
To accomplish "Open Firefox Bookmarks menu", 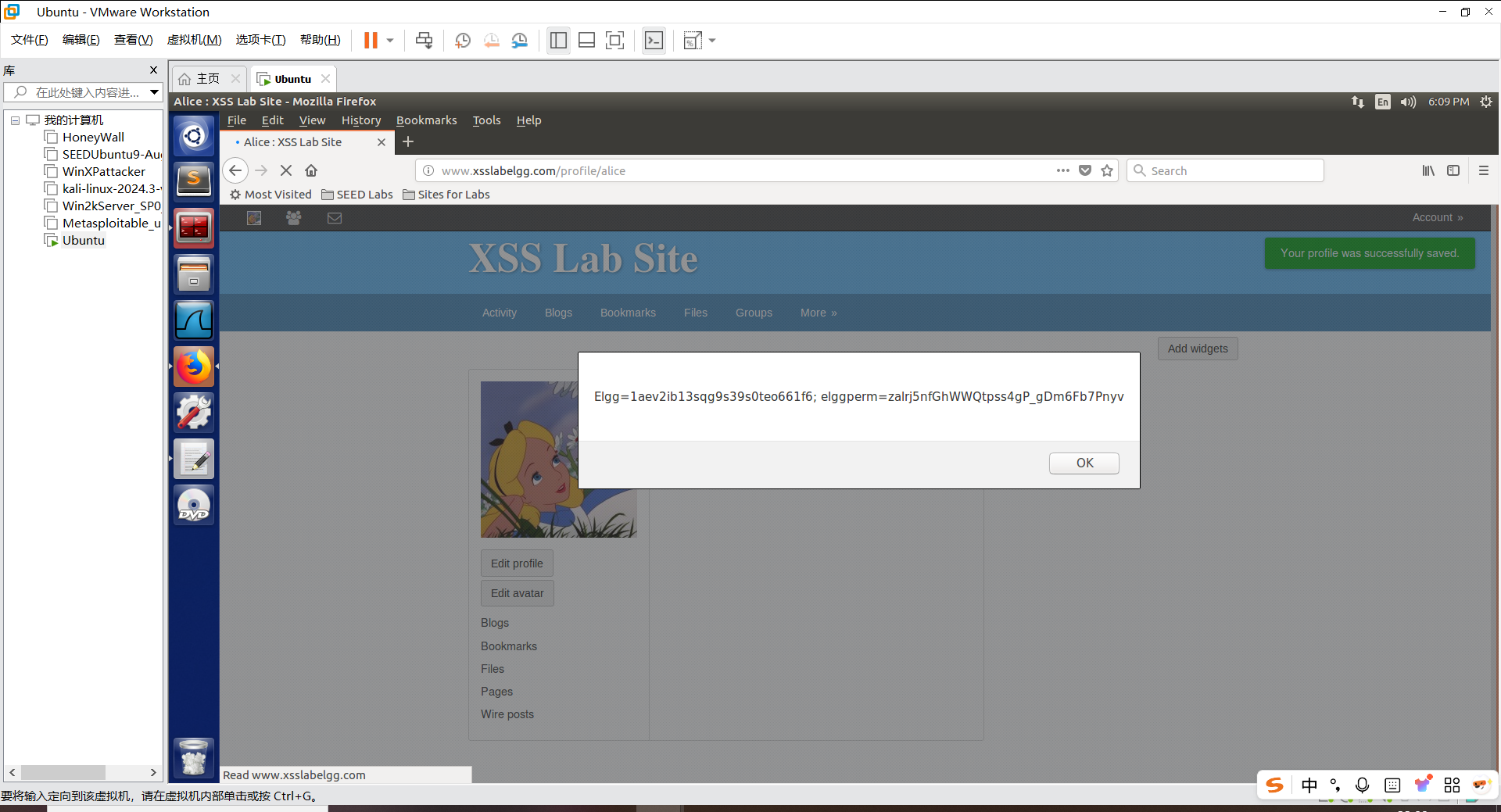I will click(x=427, y=120).
